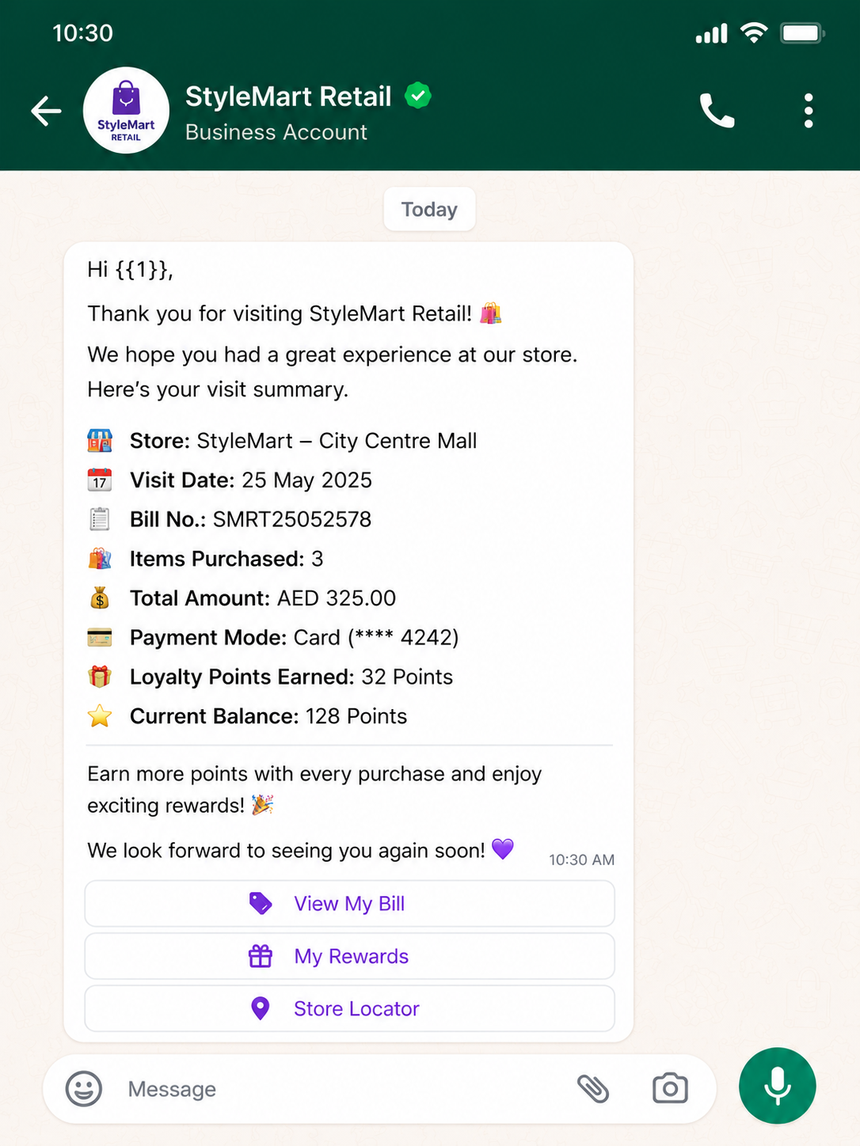860x1146 pixels.
Task: Tap the microphone voice message button
Action: (x=777, y=1086)
